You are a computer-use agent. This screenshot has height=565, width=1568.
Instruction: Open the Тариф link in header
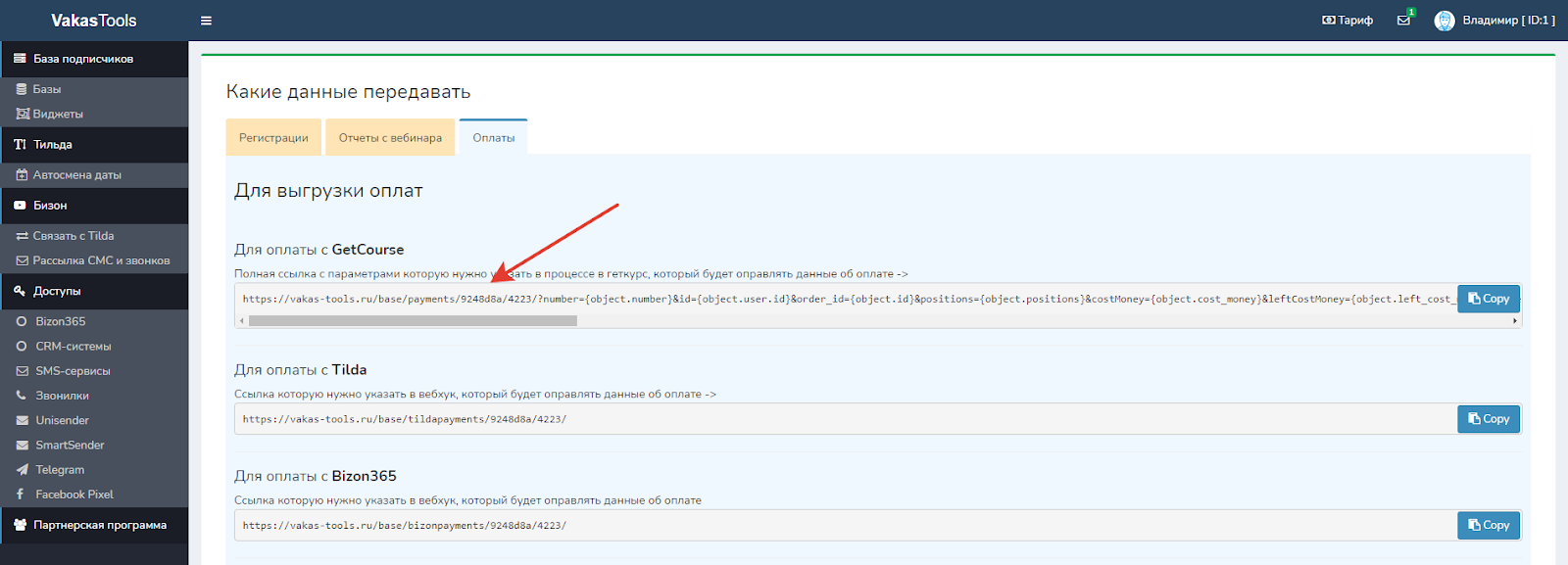coord(1347,21)
